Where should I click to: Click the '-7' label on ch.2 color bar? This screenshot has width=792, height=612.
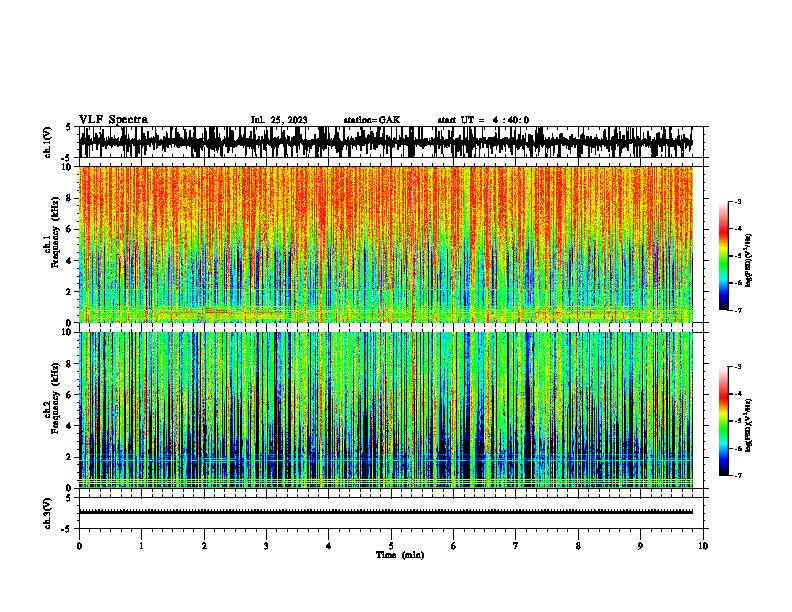738,476
